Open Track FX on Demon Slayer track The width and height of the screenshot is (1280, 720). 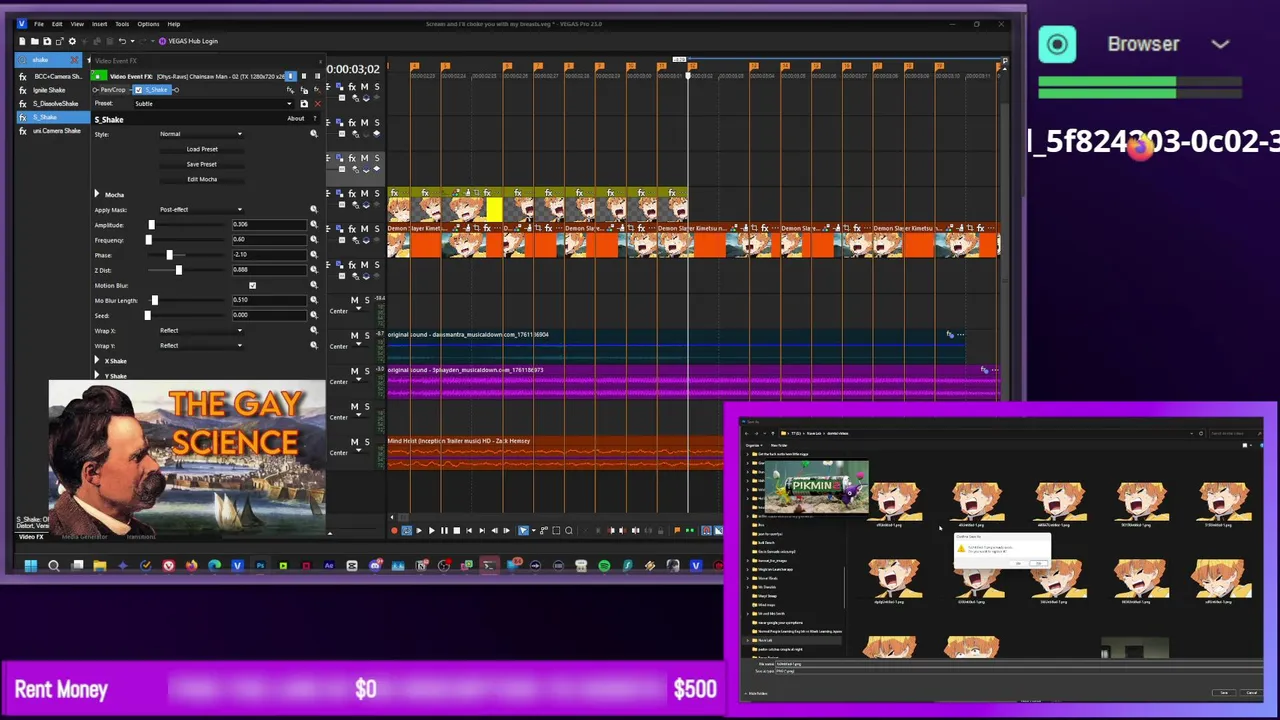[x=352, y=228]
